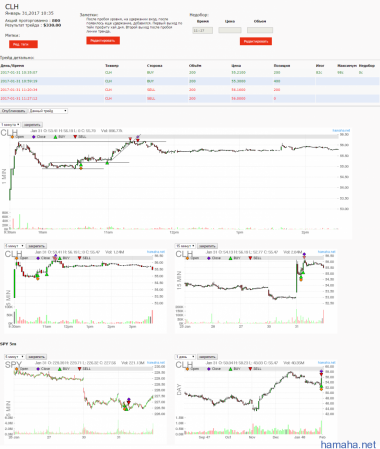Open the 15-minute timeframe dropdown
The width and height of the screenshot is (380, 449).
[185, 246]
